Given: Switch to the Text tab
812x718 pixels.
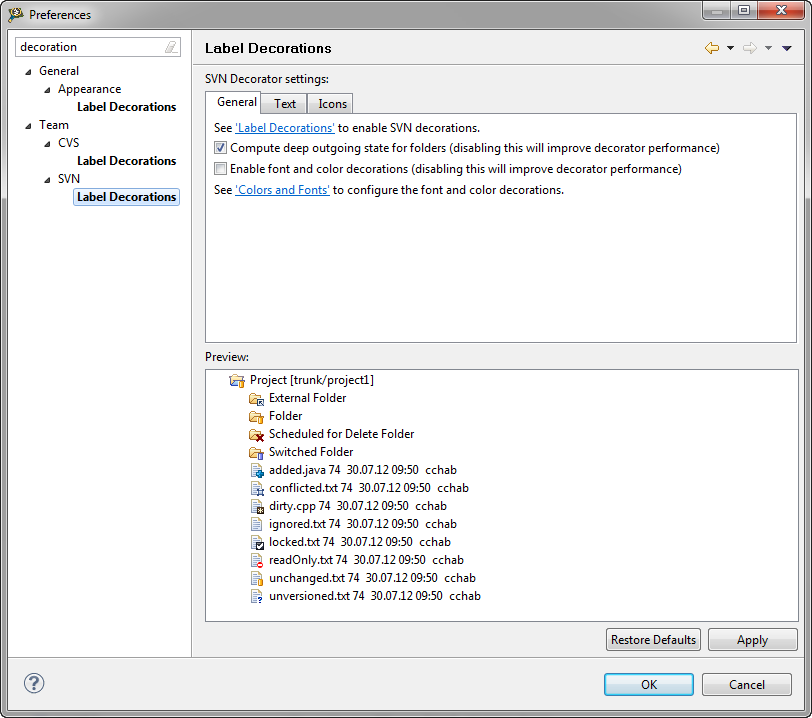Looking at the screenshot, I should point(283,103).
